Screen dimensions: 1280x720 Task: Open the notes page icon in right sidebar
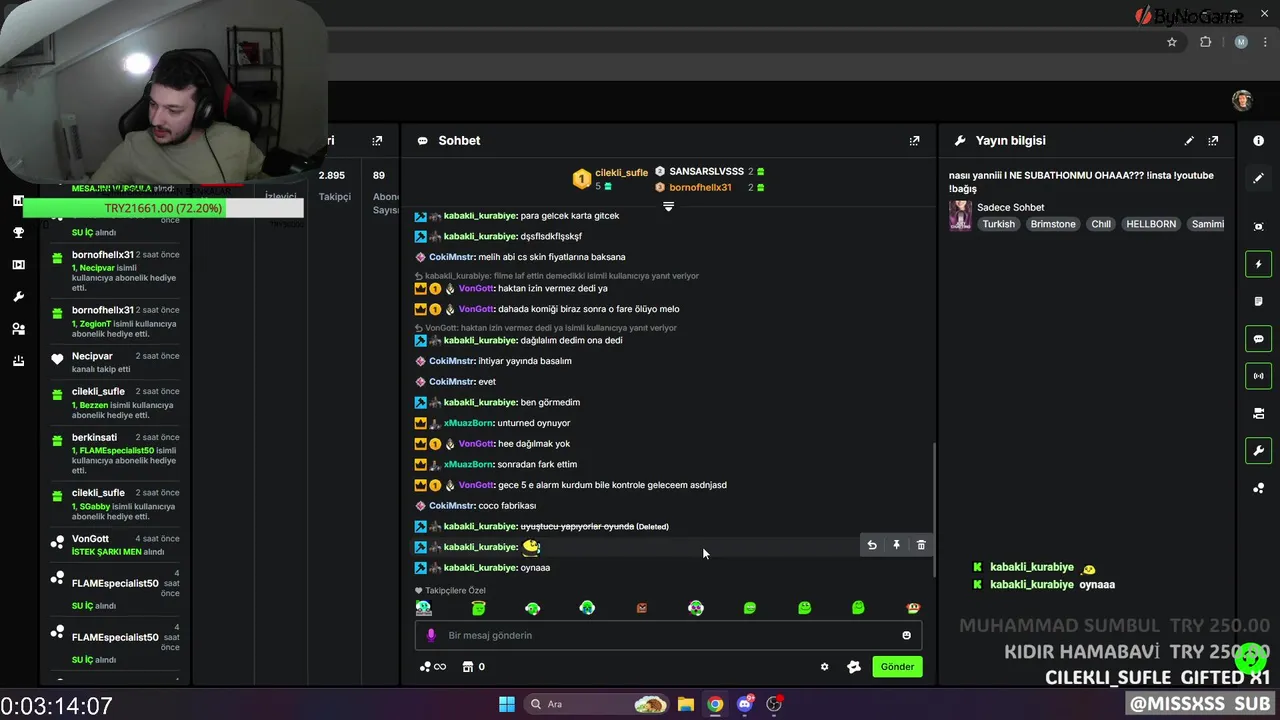point(1258,301)
